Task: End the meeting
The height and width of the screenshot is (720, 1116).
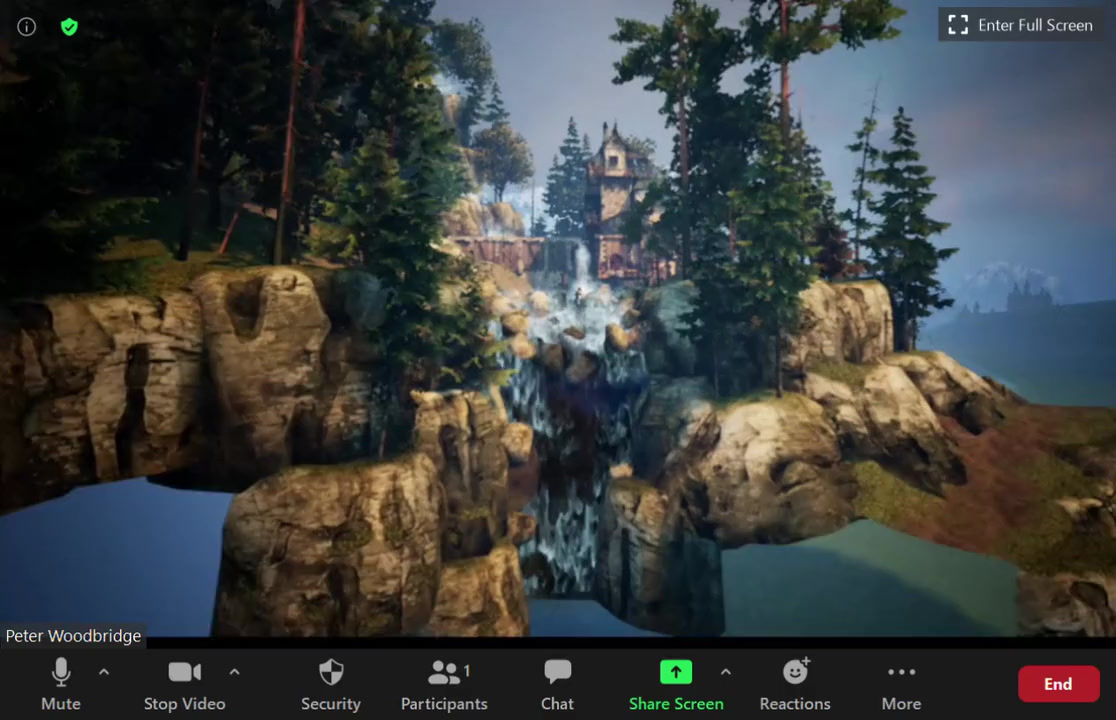Action: pyautogui.click(x=1058, y=684)
